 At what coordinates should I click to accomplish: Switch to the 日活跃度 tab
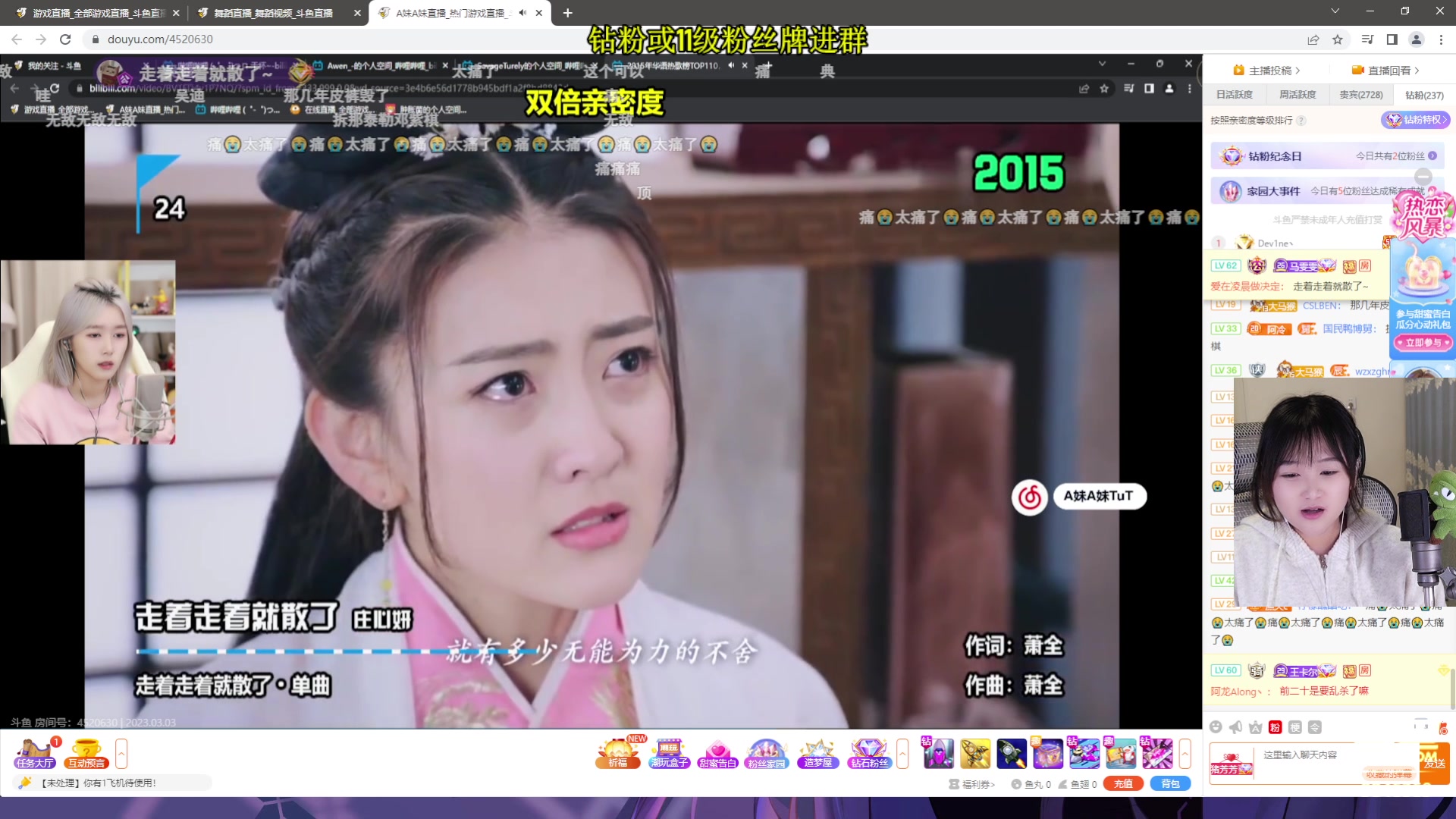click(1235, 95)
